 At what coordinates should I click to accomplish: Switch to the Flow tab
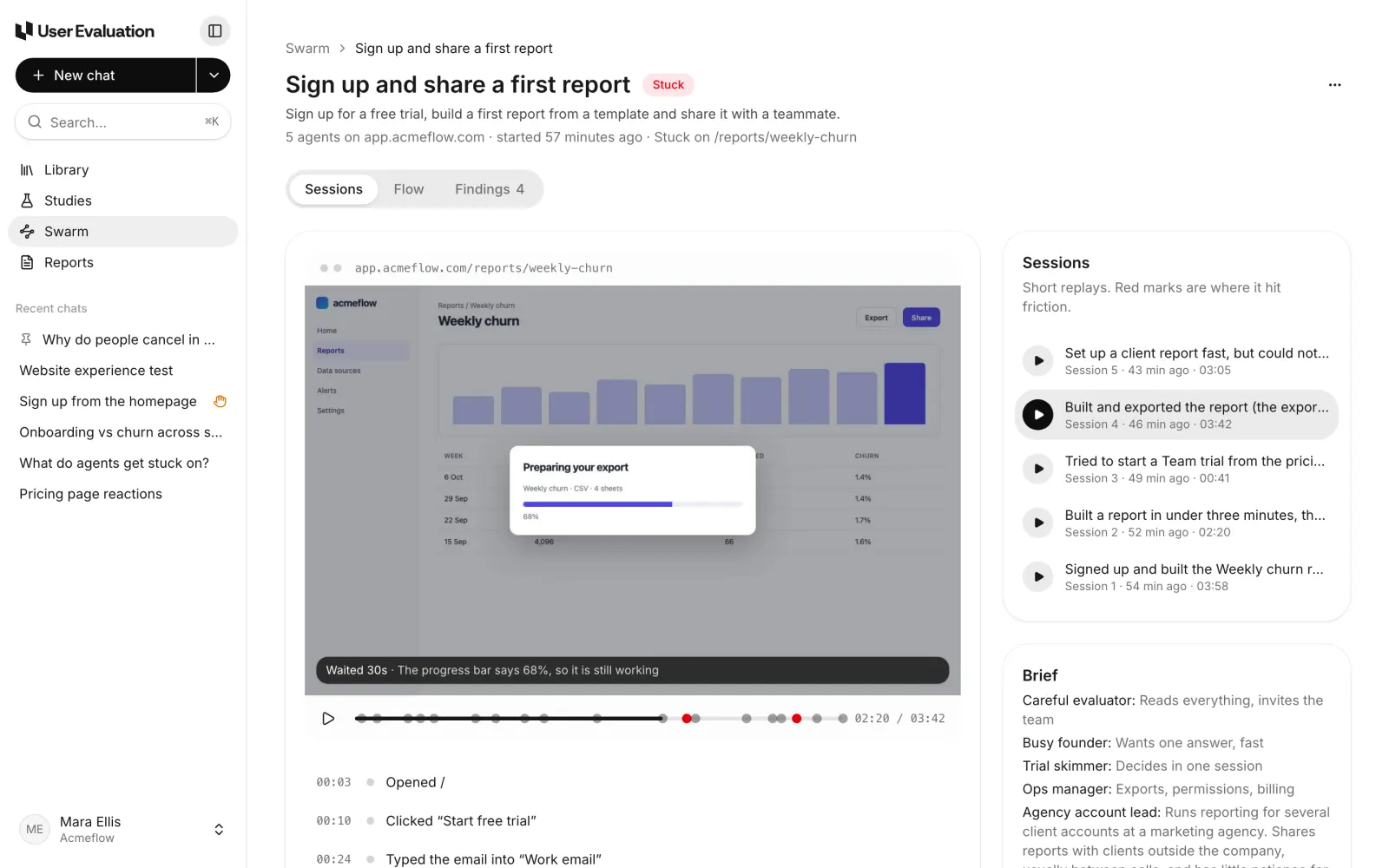(x=409, y=189)
